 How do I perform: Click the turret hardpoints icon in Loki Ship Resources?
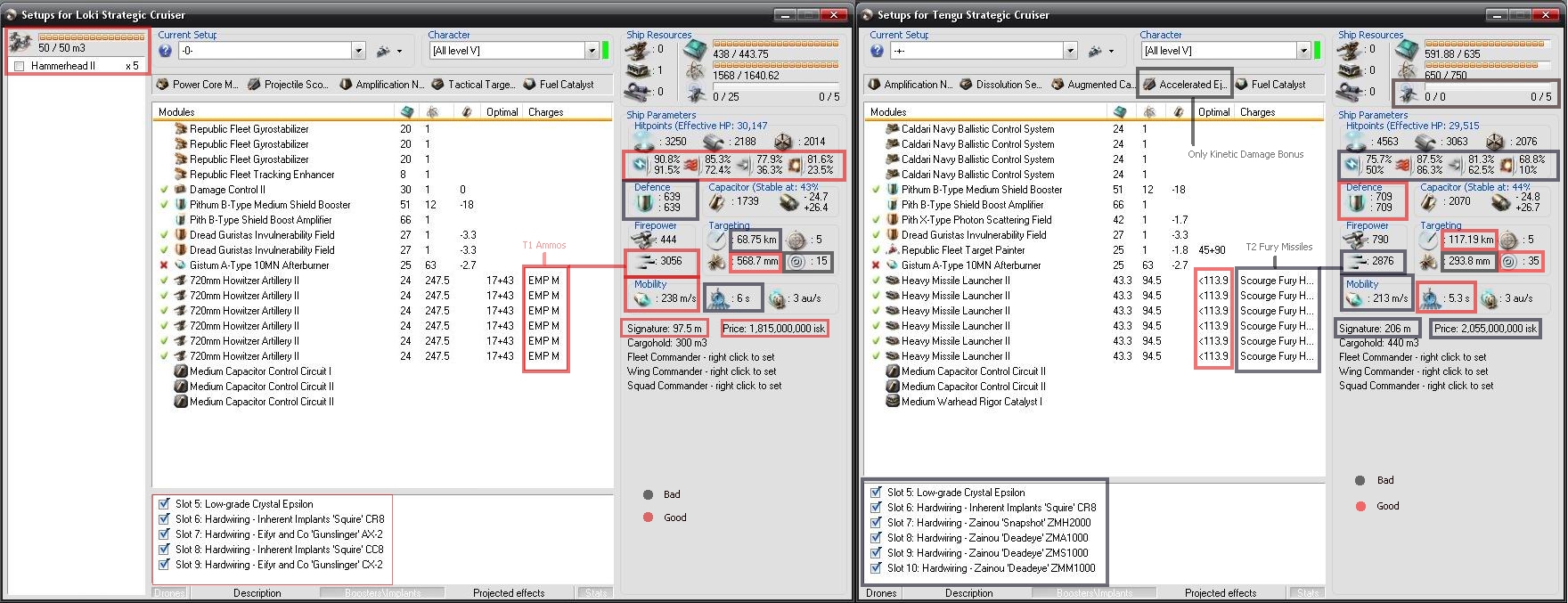pyautogui.click(x=639, y=50)
